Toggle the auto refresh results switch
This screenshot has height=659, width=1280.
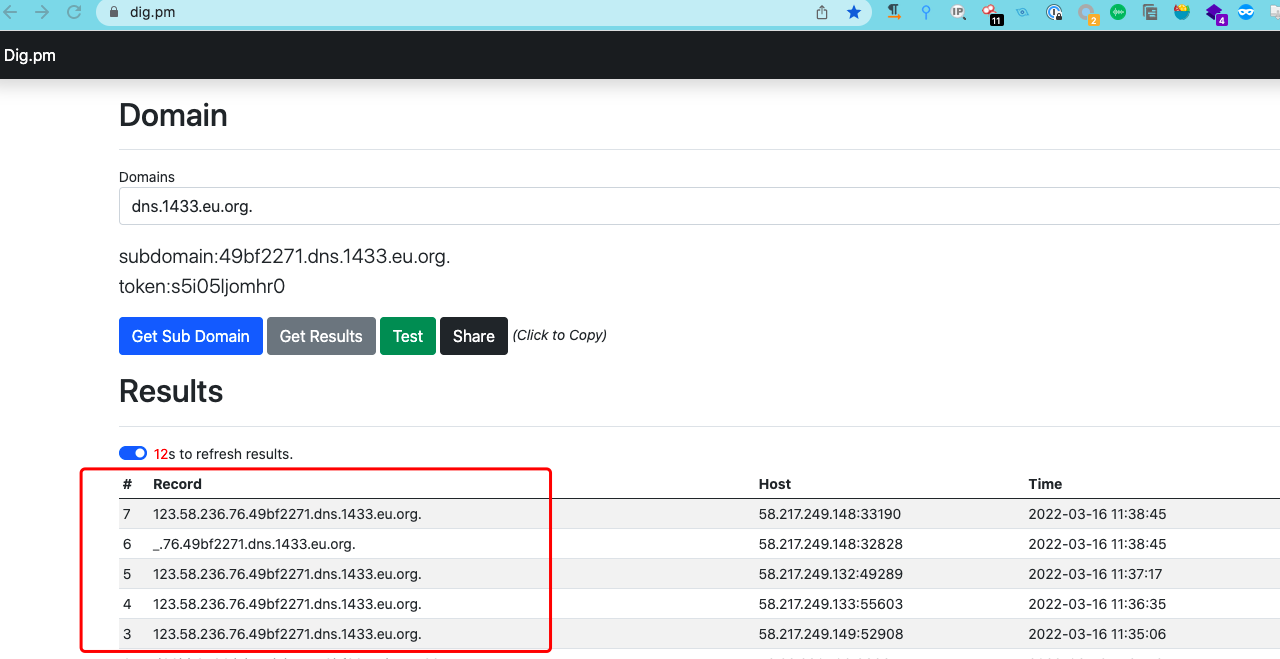(133, 453)
